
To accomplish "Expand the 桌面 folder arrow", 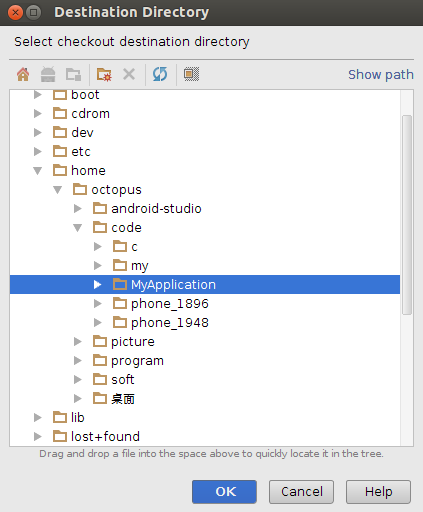I will [78, 399].
